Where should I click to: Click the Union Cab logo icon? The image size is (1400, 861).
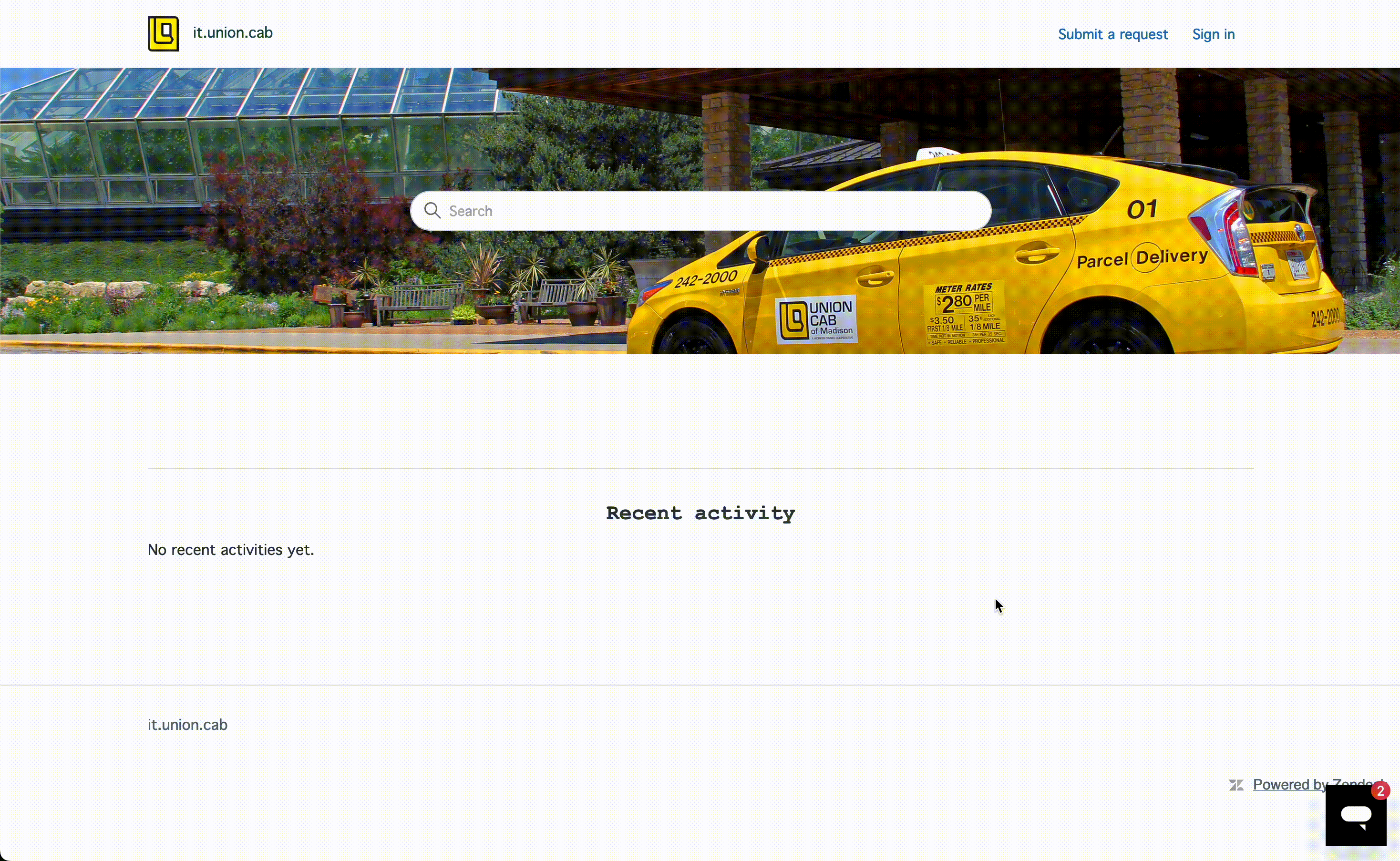click(x=163, y=33)
